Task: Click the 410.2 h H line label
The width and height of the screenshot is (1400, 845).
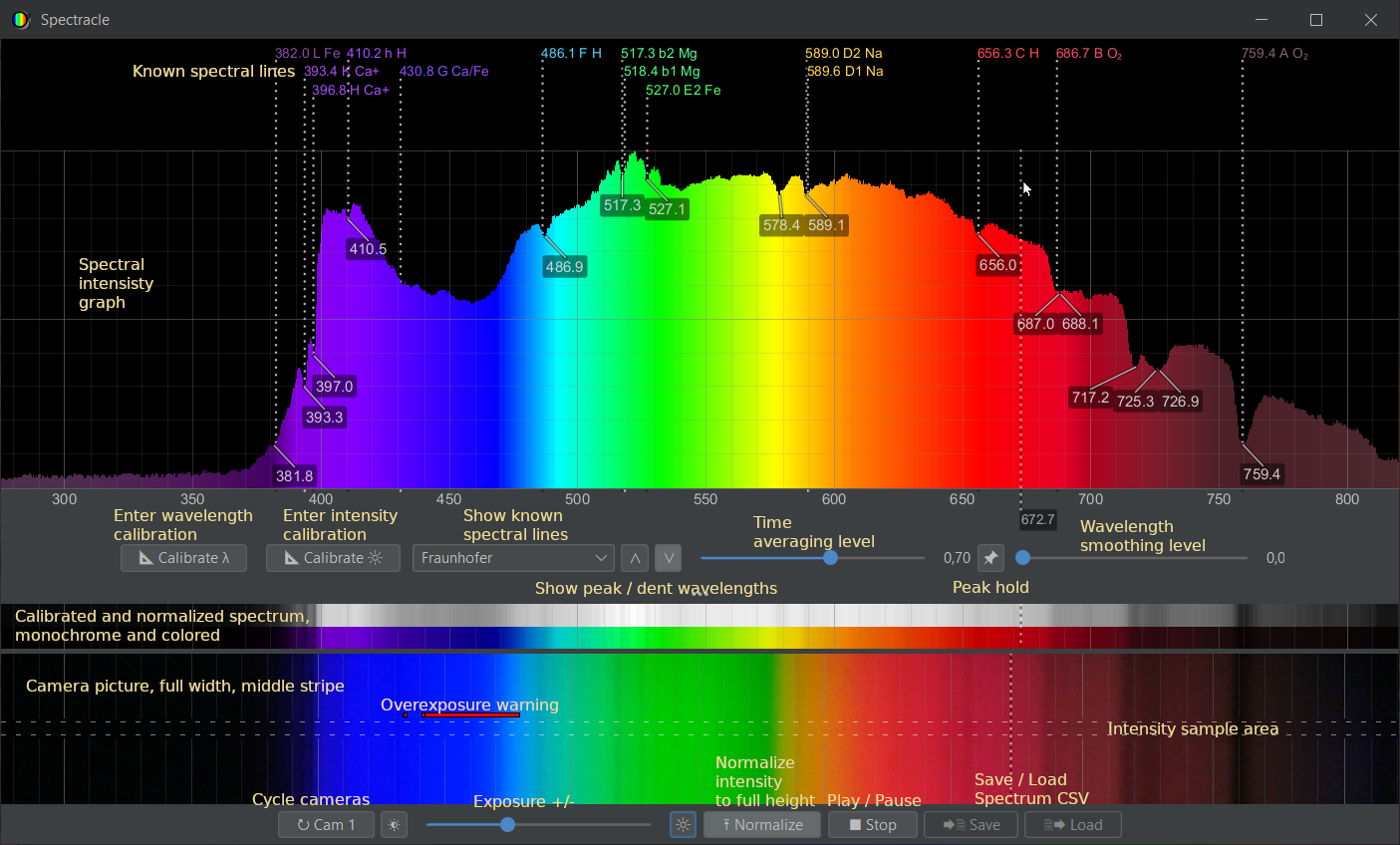Action: 377,54
